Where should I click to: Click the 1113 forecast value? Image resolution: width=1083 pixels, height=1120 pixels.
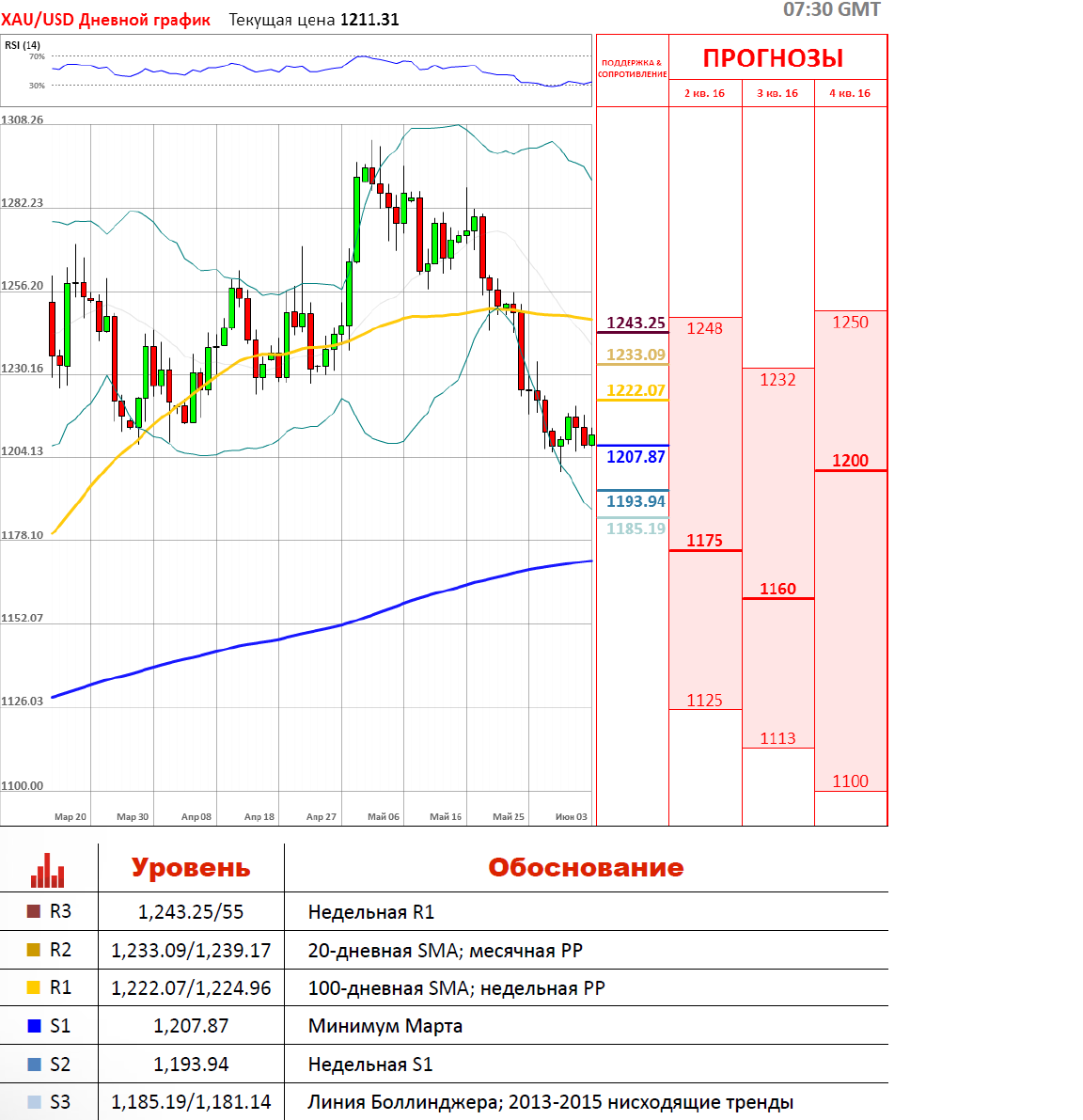point(777,738)
